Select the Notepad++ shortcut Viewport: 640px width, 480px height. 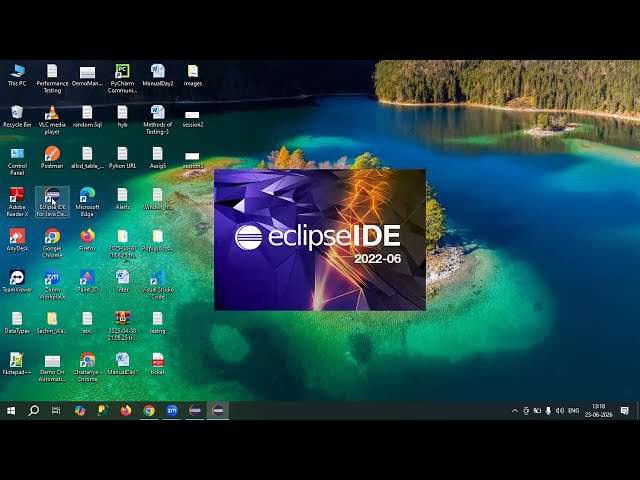coord(17,364)
